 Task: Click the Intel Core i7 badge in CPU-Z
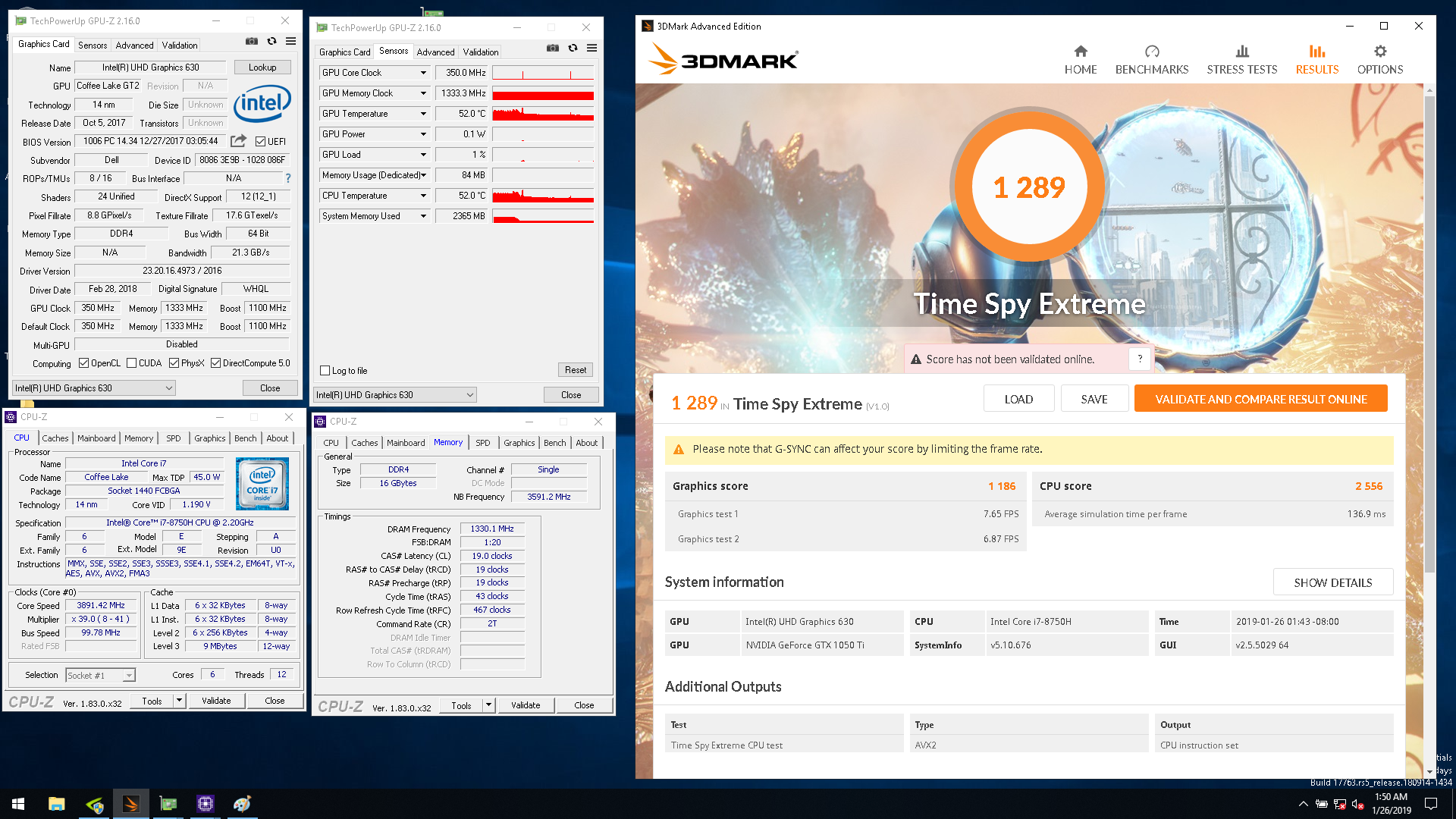(x=262, y=484)
